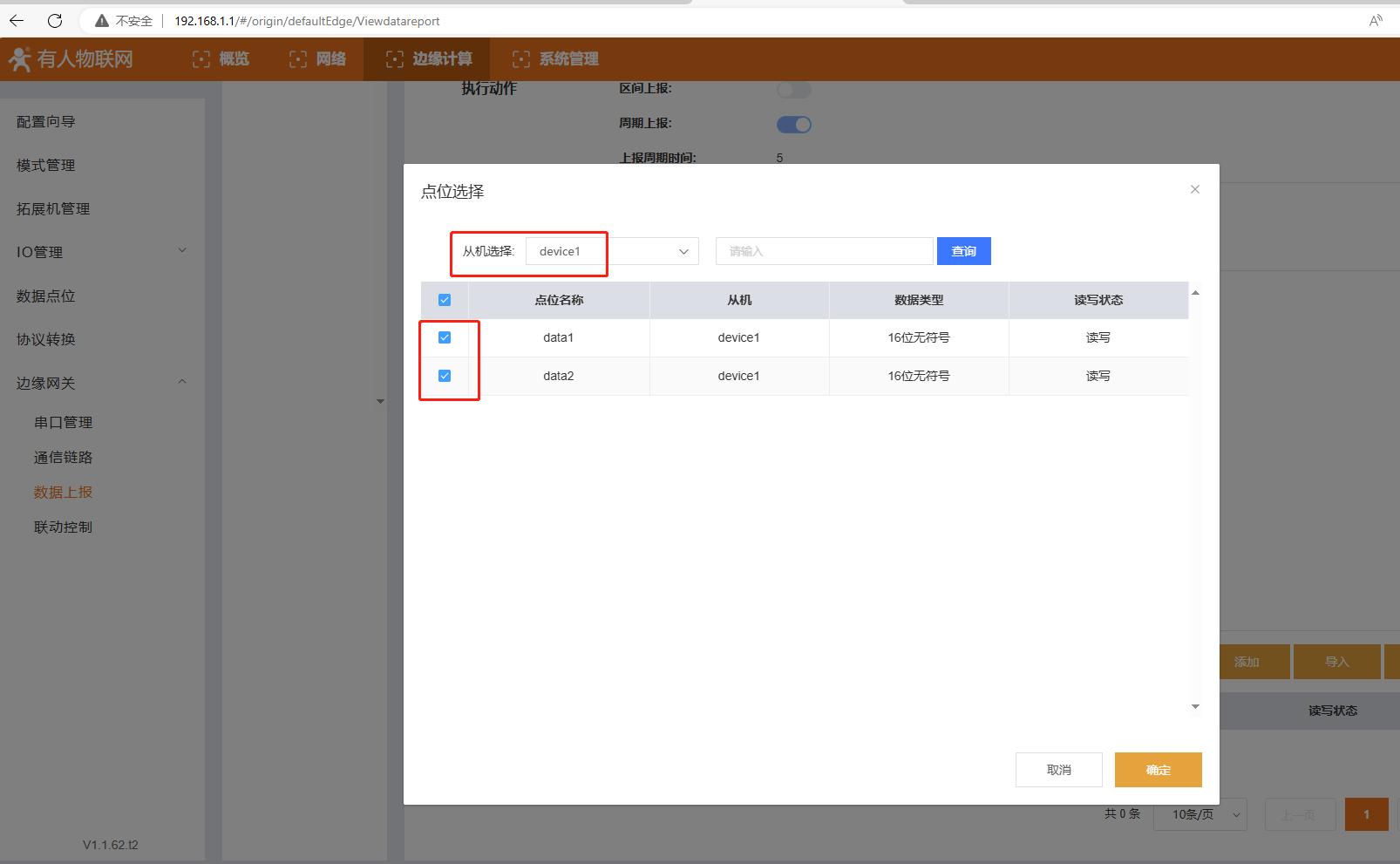The width and height of the screenshot is (1400, 864).
Task: Click the blue 查询 button
Action: [x=963, y=251]
